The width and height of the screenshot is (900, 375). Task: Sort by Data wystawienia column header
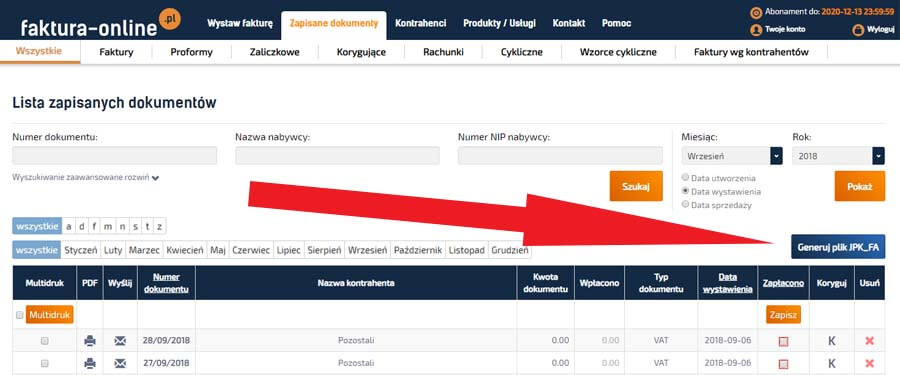coord(727,283)
